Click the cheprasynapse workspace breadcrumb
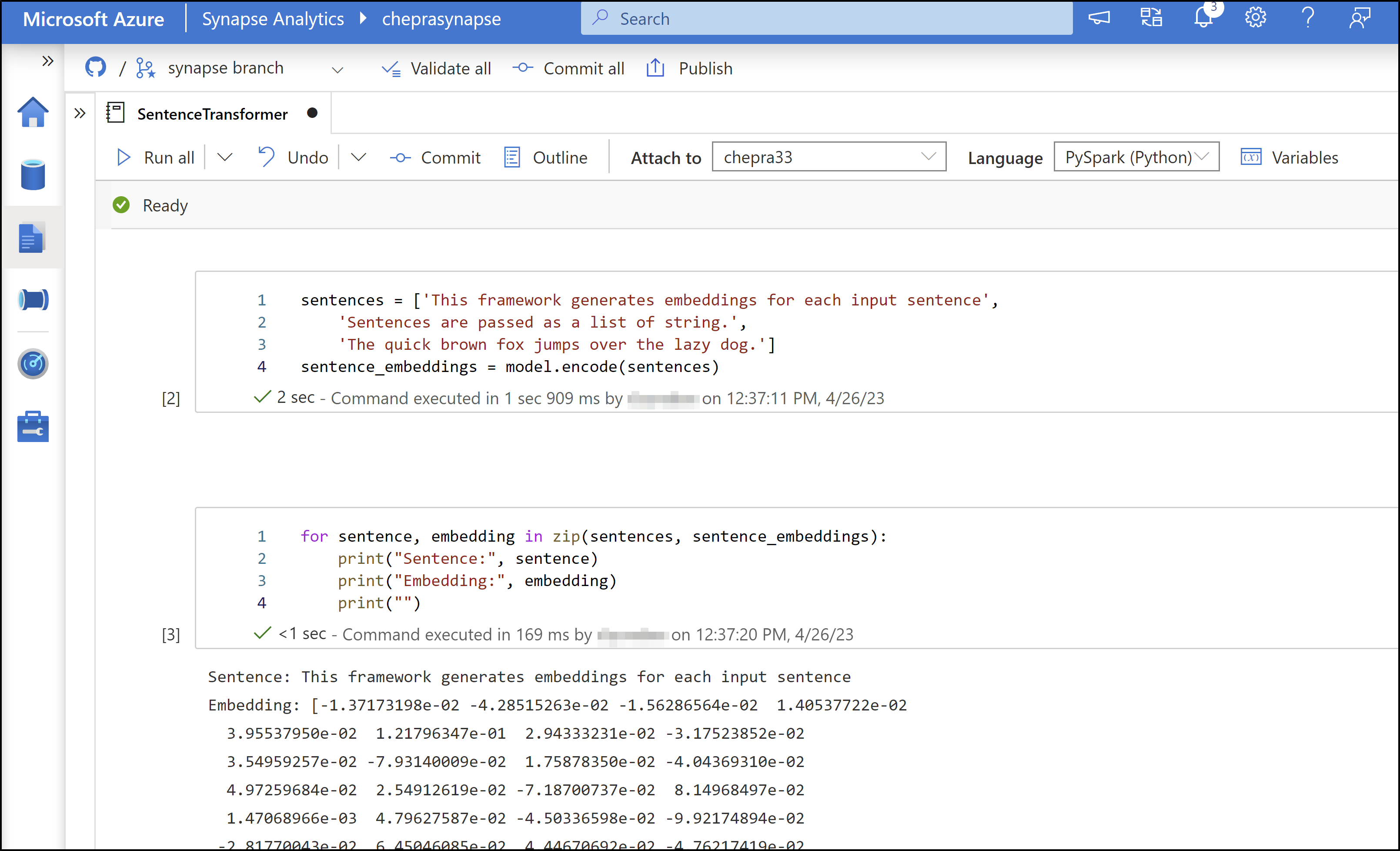Viewport: 1400px width, 851px height. coord(441,19)
